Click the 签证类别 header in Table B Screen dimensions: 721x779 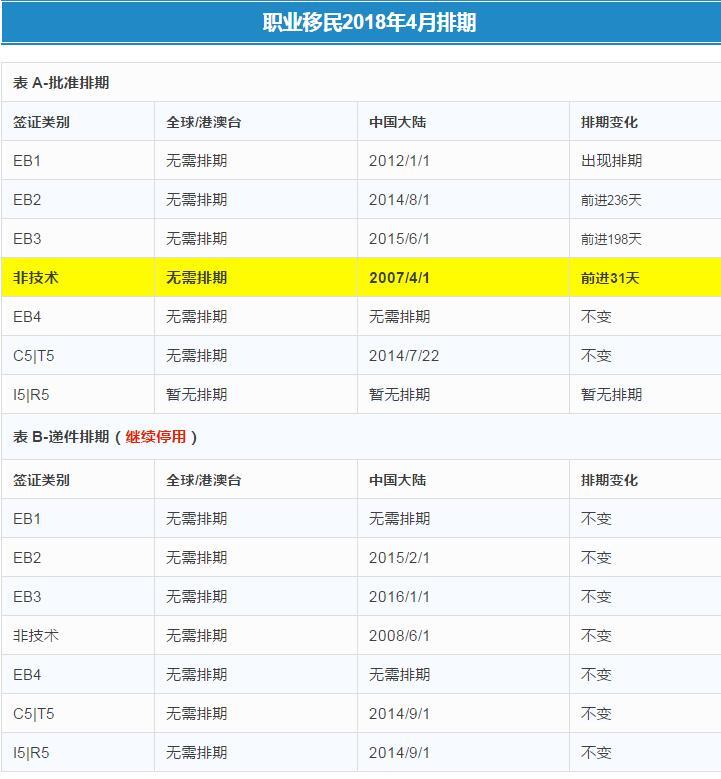pyautogui.click(x=41, y=480)
